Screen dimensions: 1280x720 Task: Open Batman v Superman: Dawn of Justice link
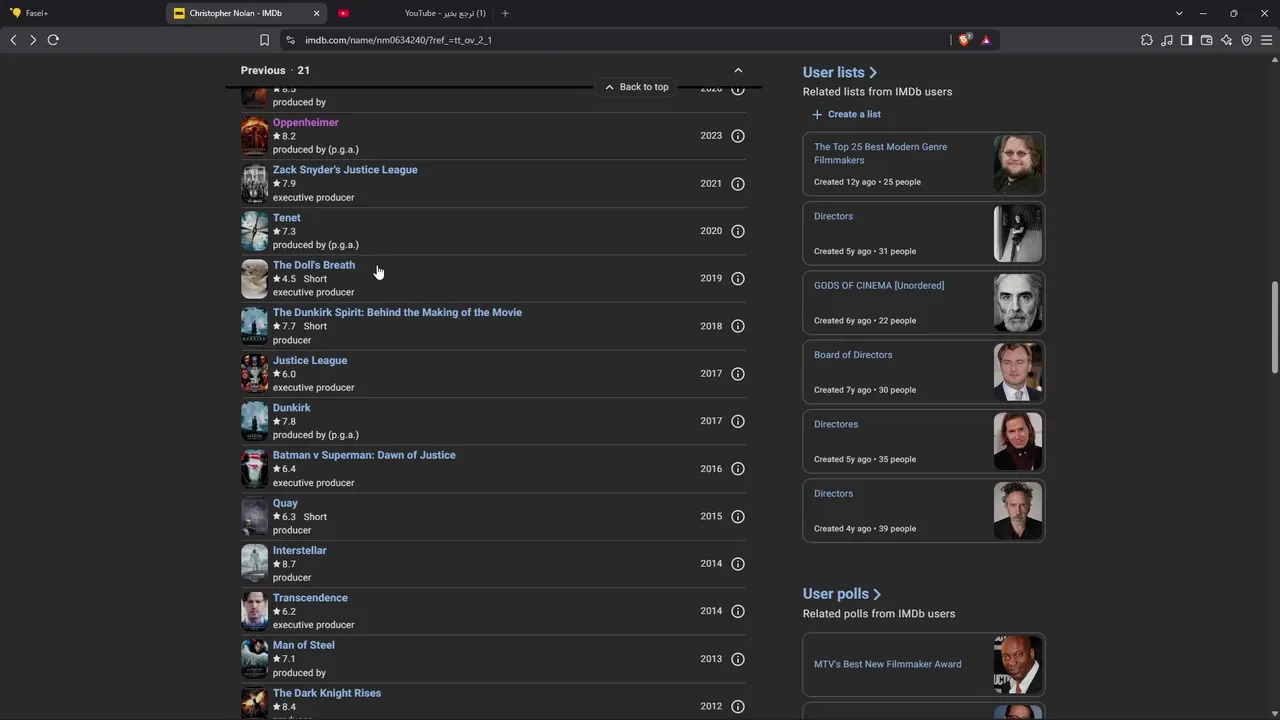(364, 455)
